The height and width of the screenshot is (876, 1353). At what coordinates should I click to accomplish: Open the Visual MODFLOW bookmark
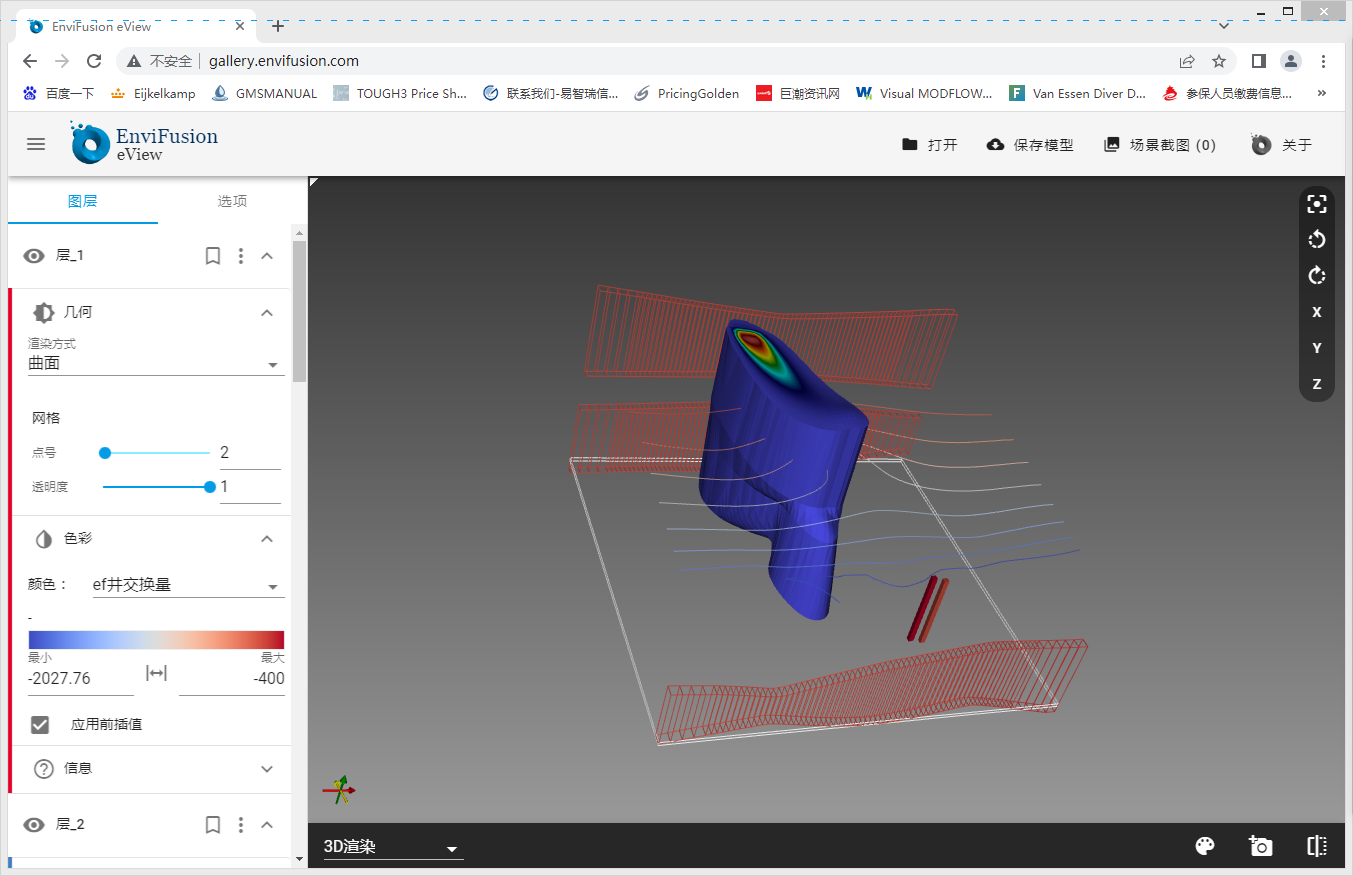click(925, 93)
